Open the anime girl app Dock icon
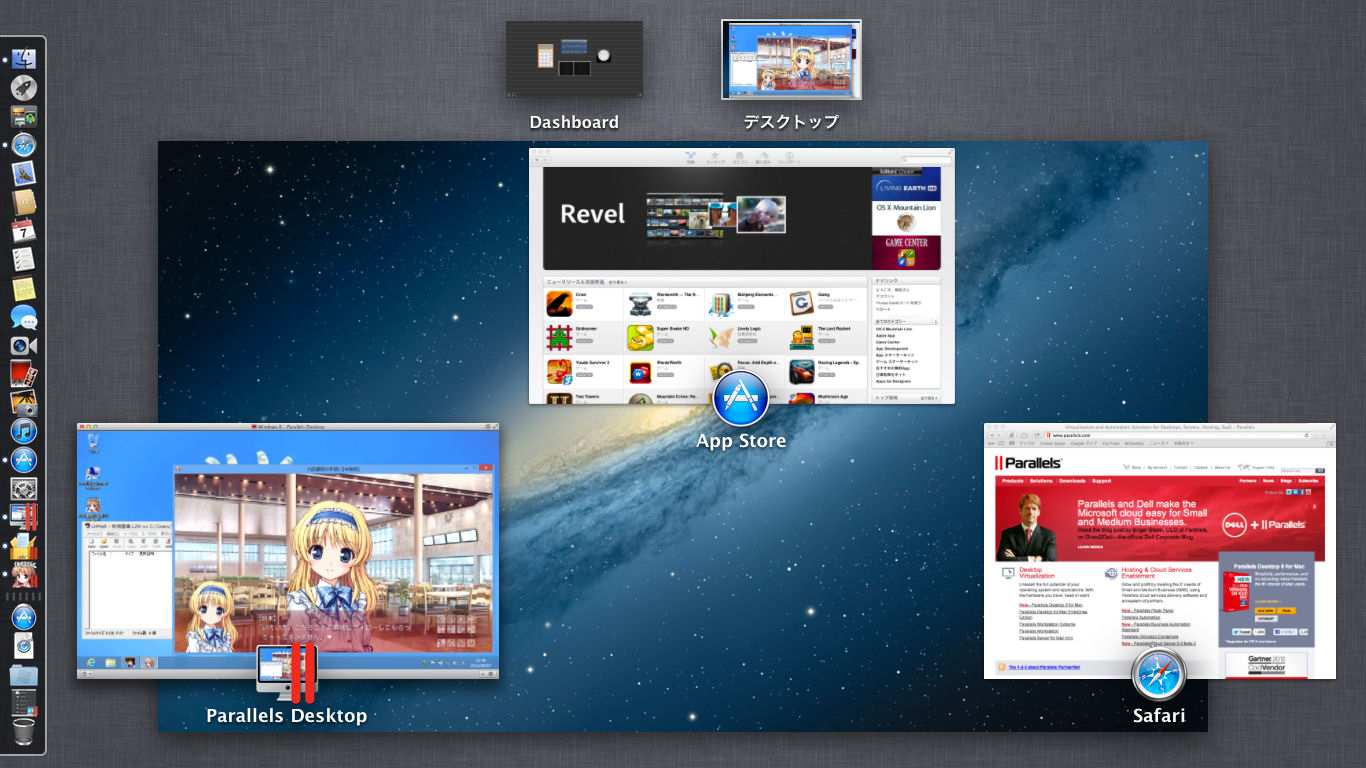 pyautogui.click(x=24, y=575)
